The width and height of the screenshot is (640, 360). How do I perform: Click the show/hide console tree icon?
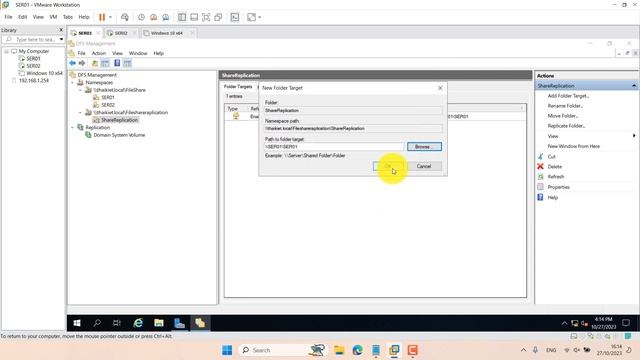coord(105,63)
